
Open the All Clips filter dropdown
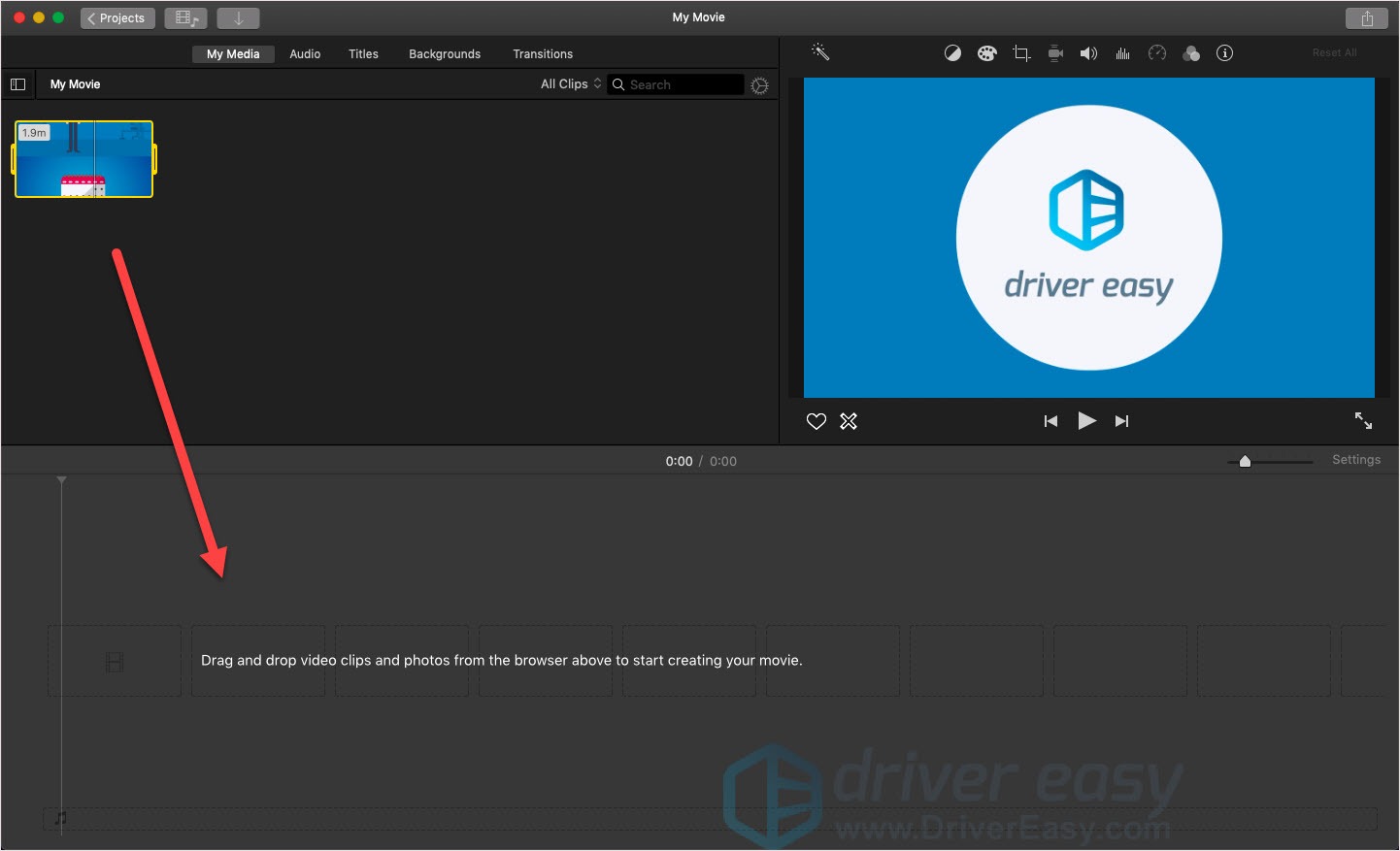coord(569,83)
